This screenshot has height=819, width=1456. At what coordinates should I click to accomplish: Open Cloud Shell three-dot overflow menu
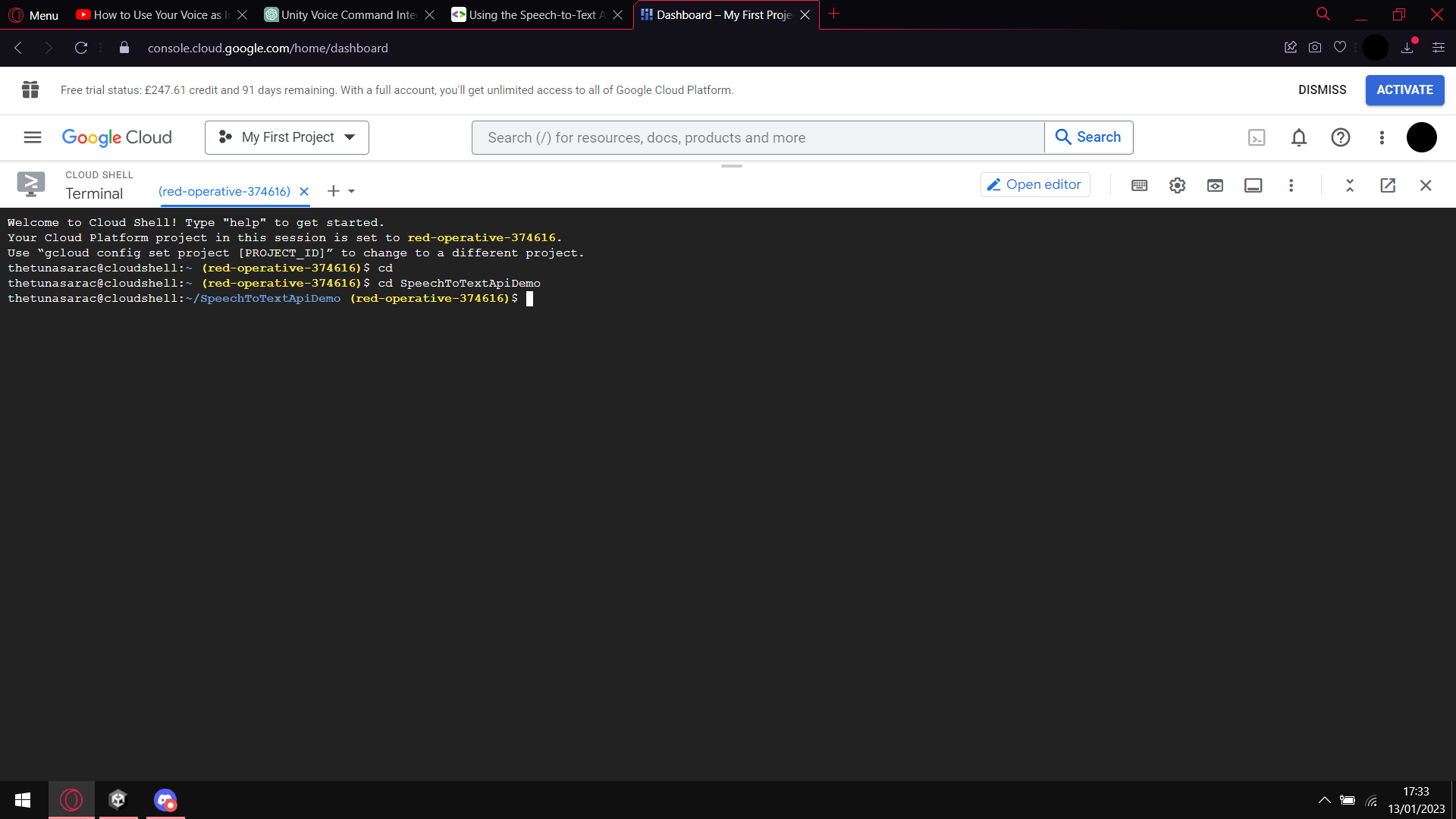(1291, 185)
